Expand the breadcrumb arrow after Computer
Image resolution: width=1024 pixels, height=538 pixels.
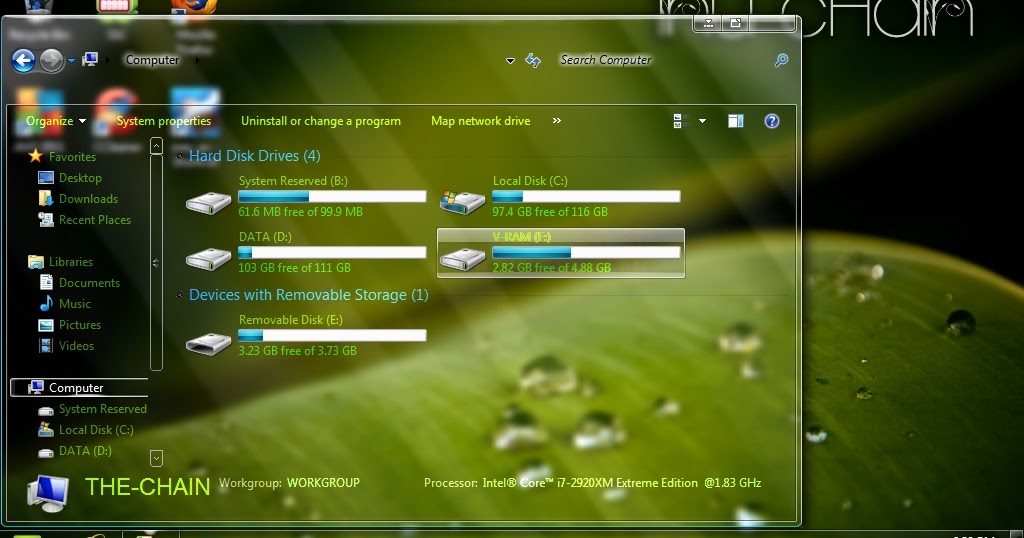tap(197, 60)
